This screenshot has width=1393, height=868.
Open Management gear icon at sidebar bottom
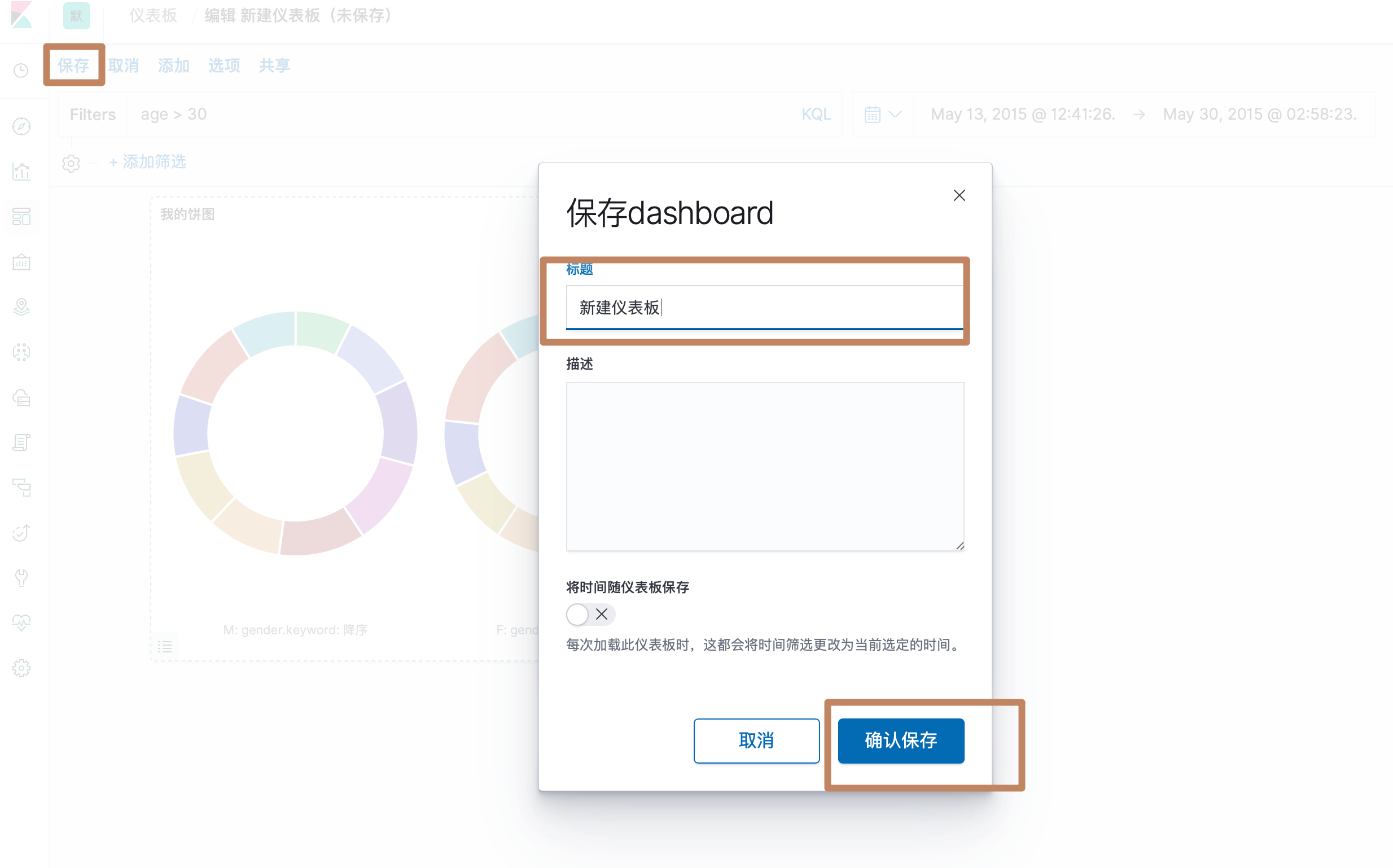tap(21, 668)
